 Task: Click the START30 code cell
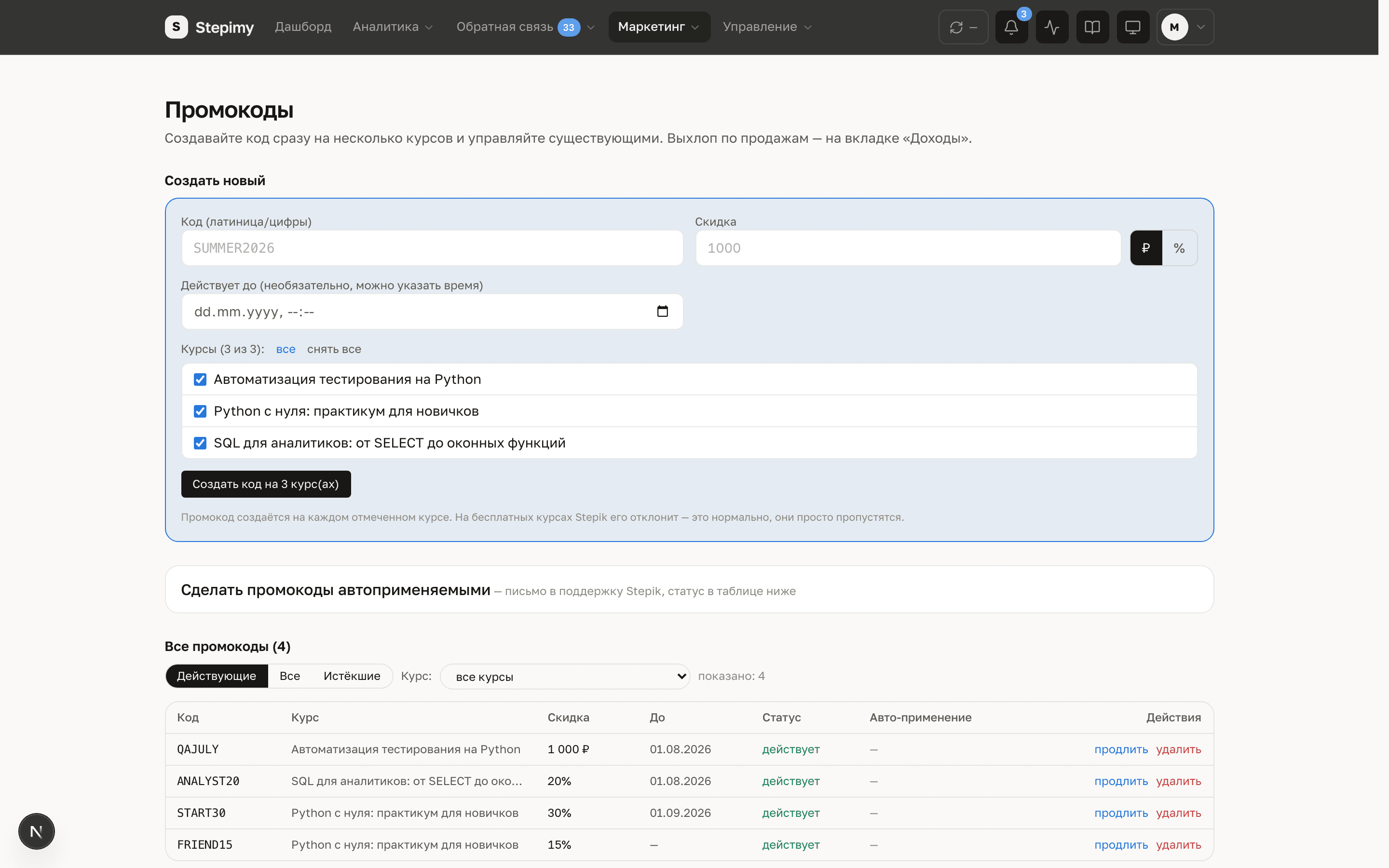[x=201, y=813]
